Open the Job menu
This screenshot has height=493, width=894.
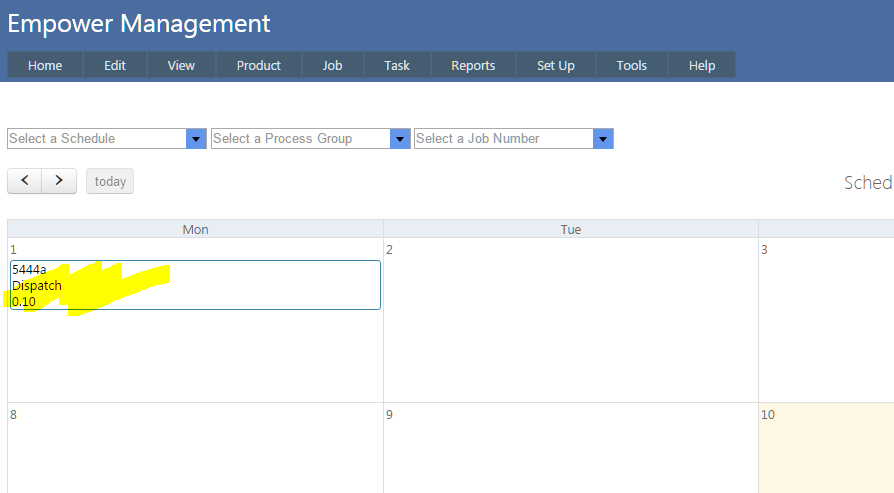pos(332,66)
